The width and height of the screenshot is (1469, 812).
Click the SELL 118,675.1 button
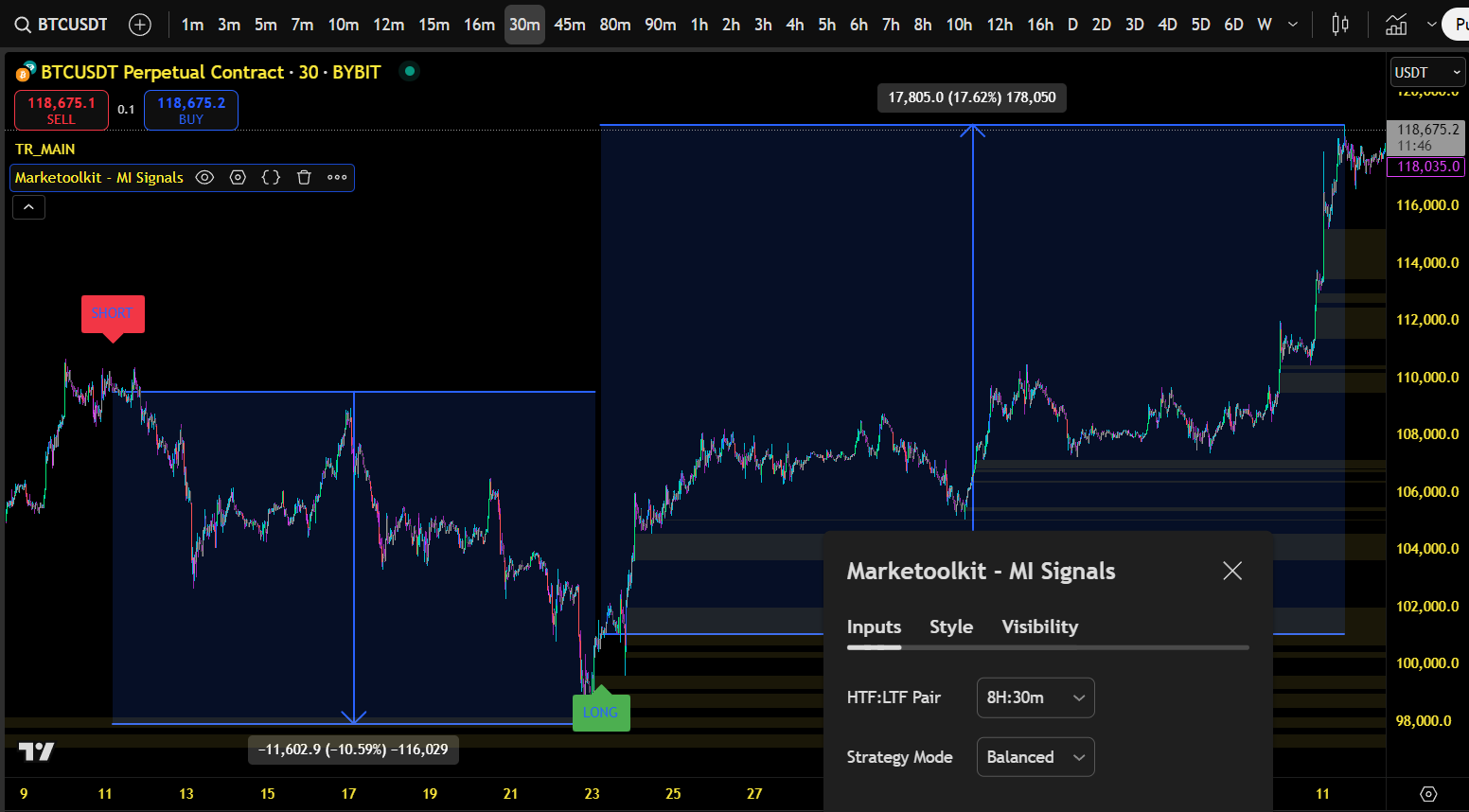pos(61,110)
